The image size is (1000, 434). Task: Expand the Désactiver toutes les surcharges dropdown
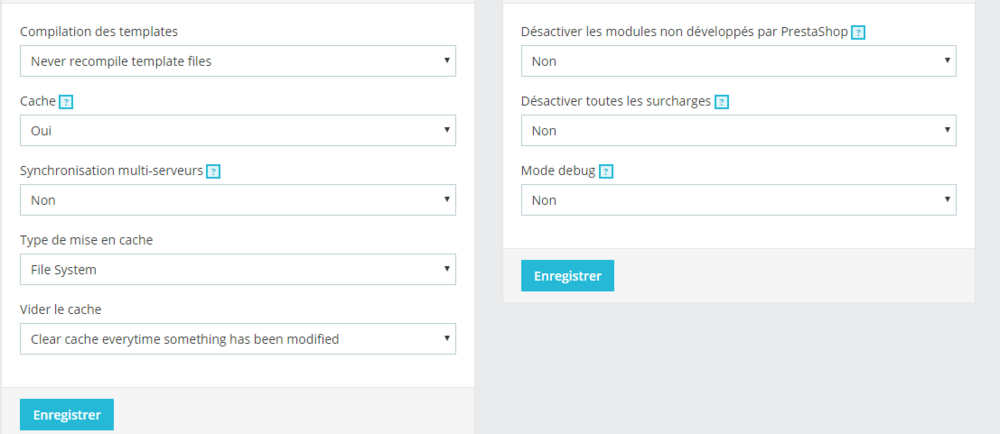(x=738, y=130)
